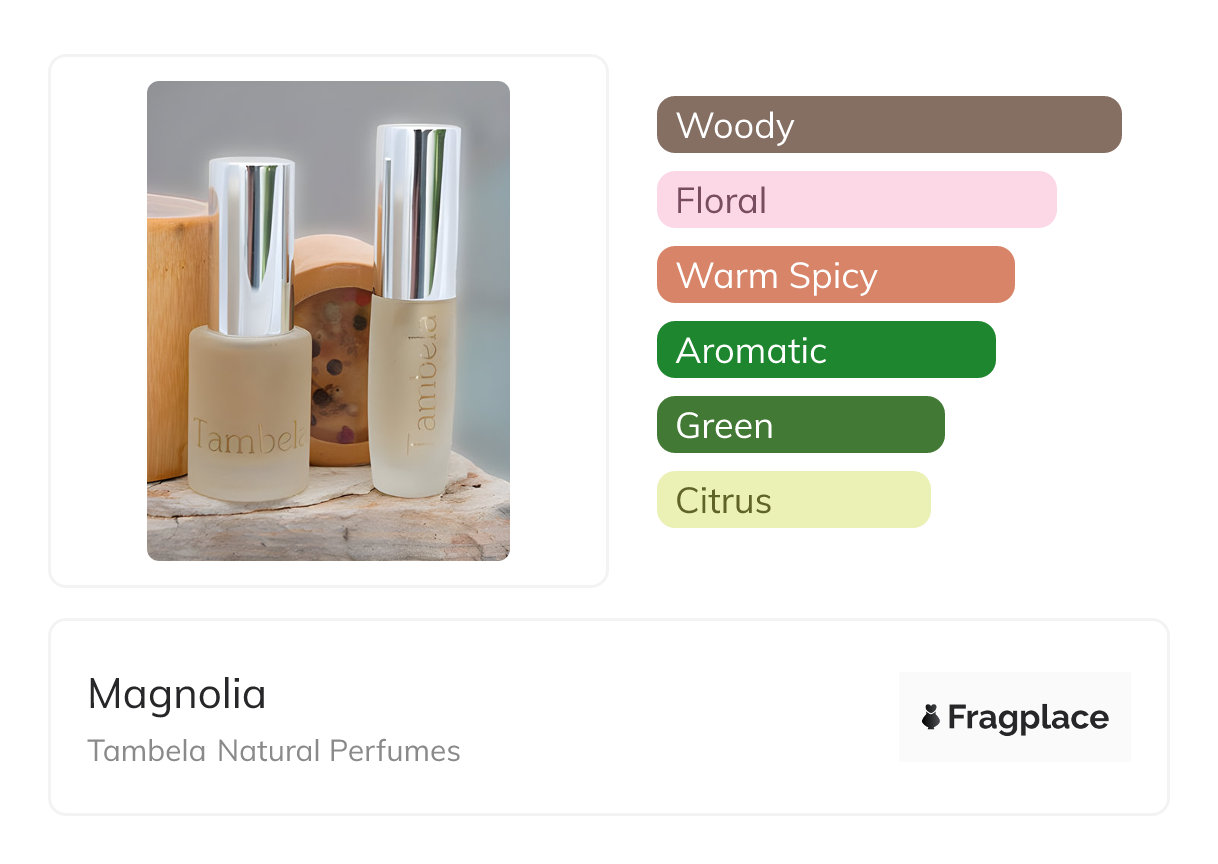Screen dimensions: 1218x864
Task: Click the Tambela Natural Perfumes brand name
Action: pyautogui.click(x=273, y=751)
